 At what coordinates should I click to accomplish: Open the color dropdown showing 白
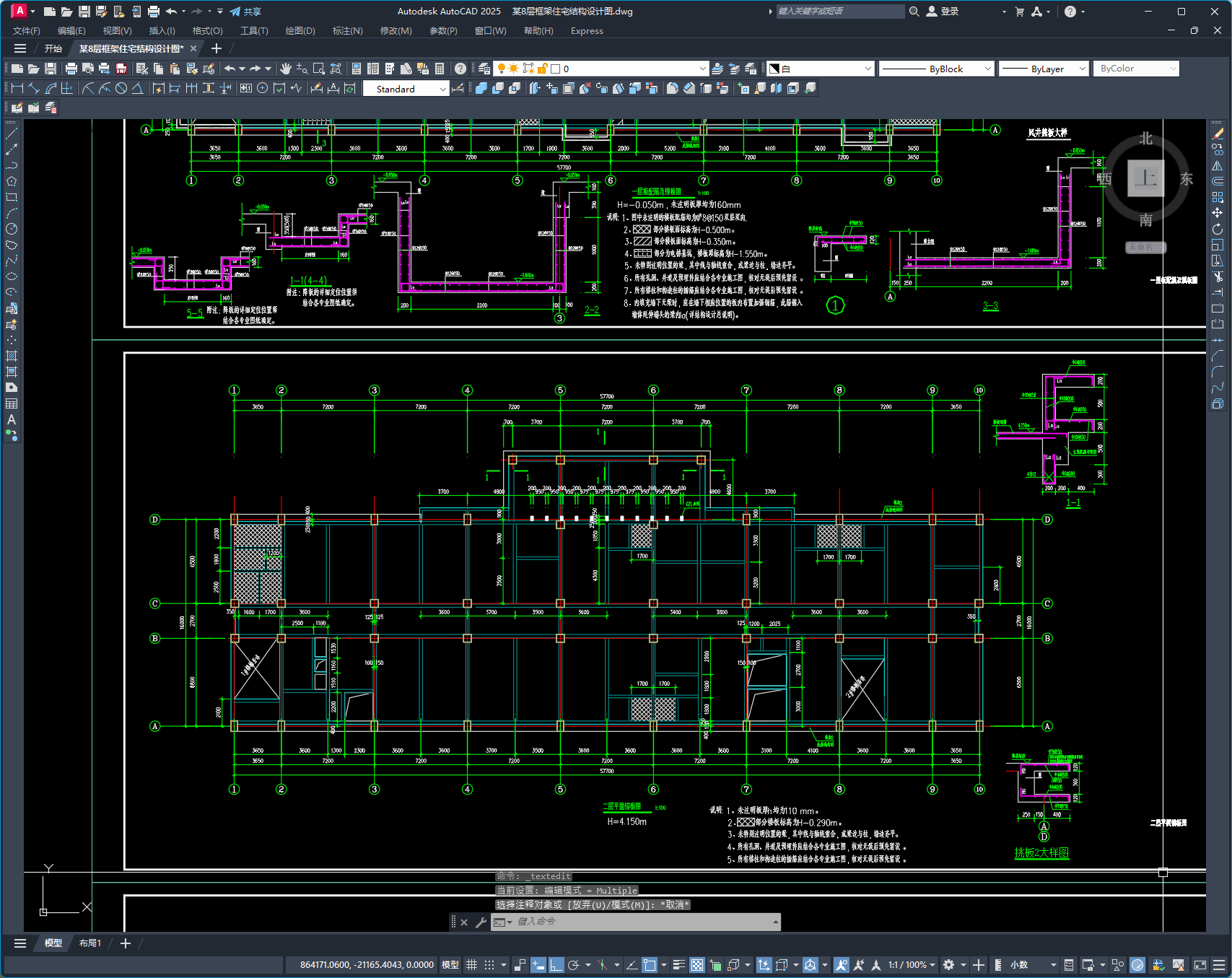tap(821, 69)
